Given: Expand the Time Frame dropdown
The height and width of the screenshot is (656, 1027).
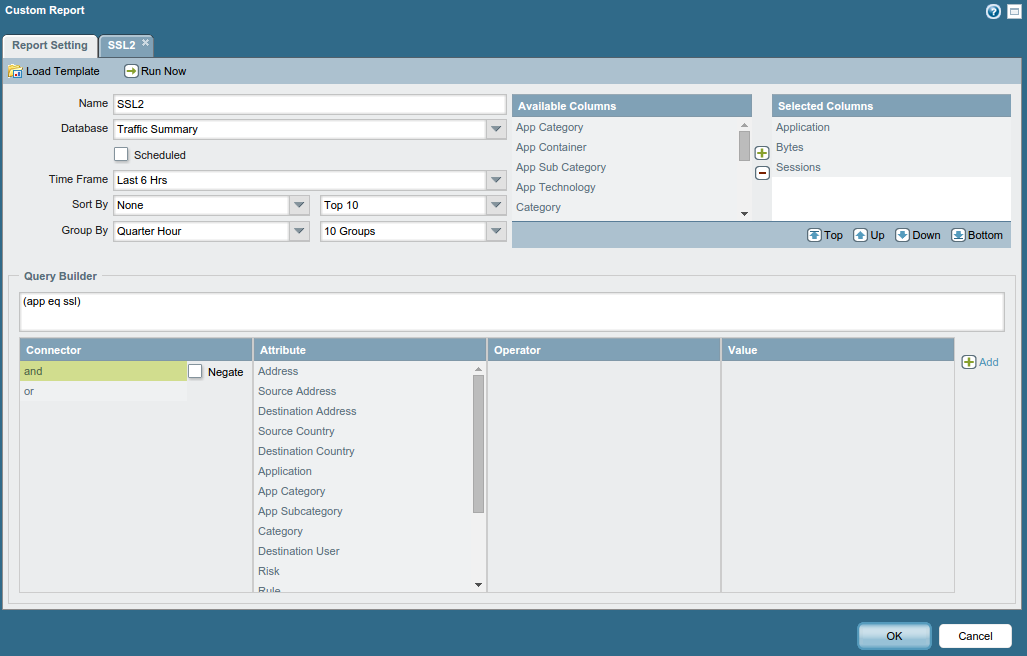Looking at the screenshot, I should 496,180.
